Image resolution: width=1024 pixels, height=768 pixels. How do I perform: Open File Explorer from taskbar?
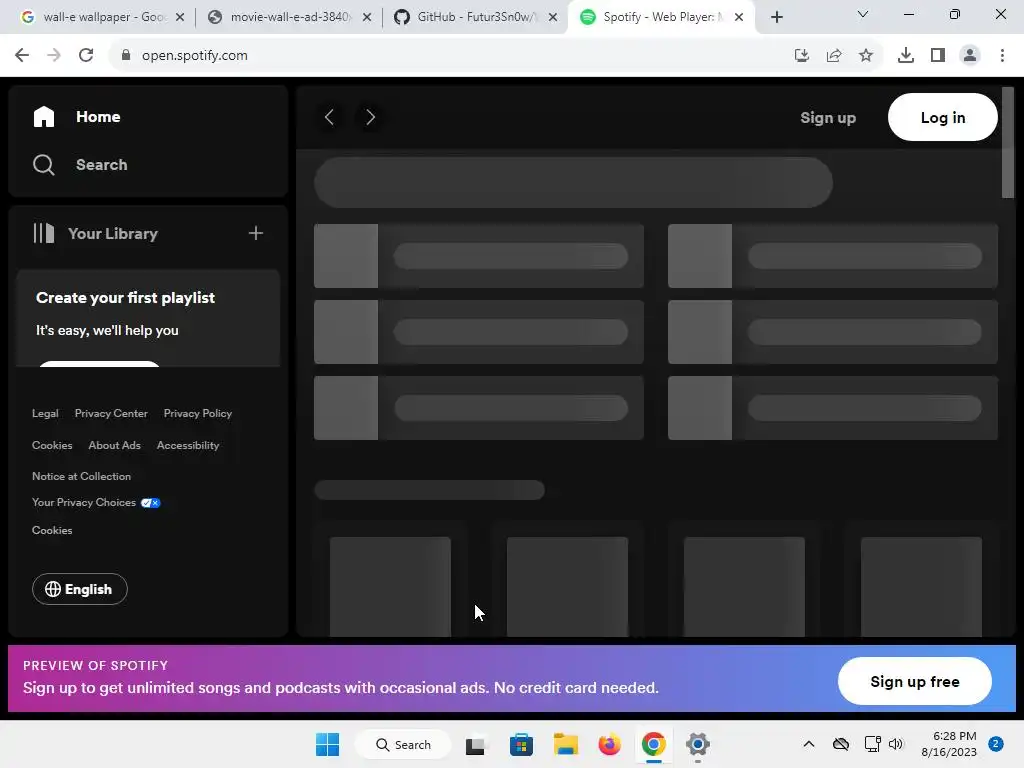[566, 744]
